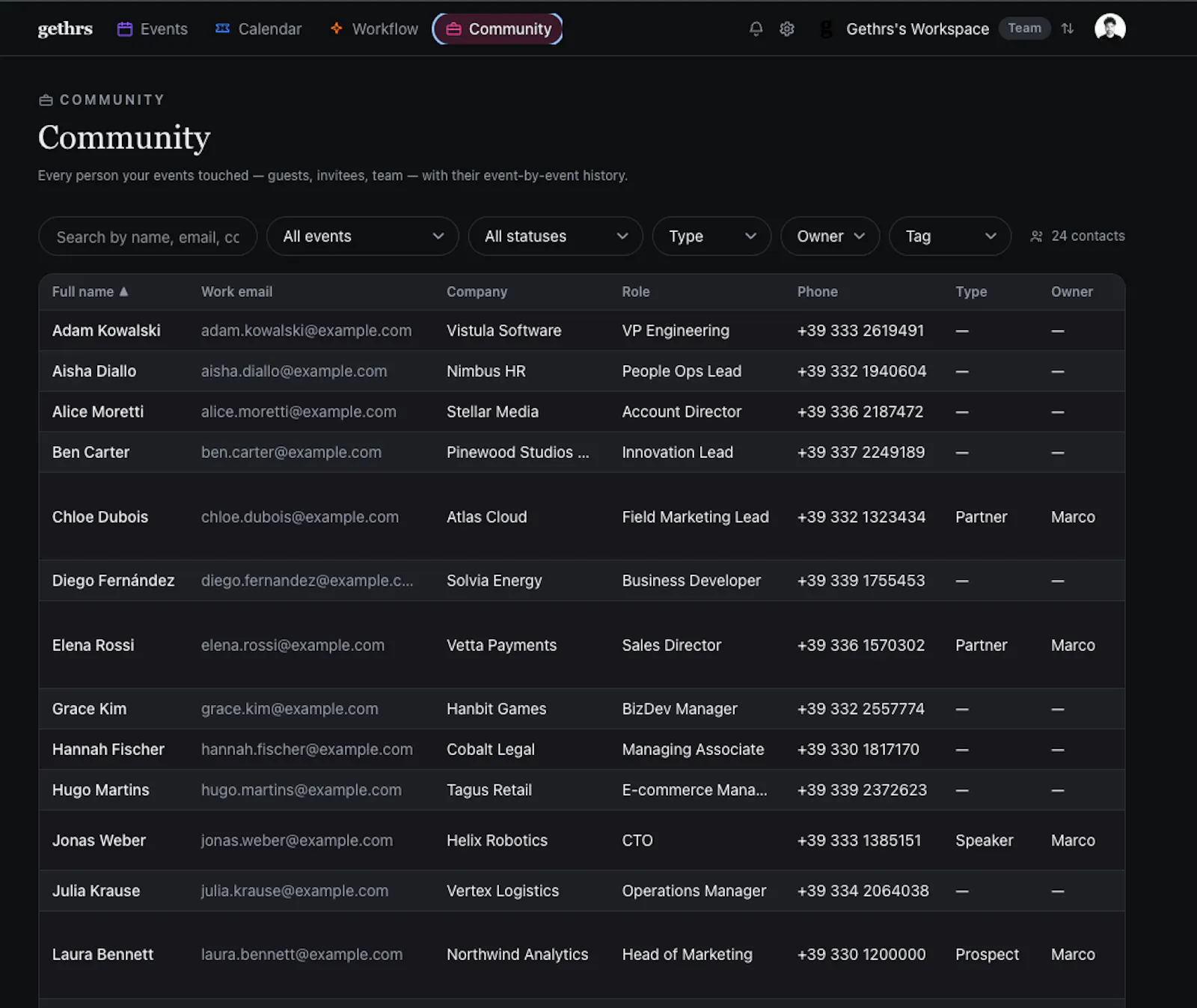
Task: Expand the Type filter dropdown
Action: tap(711, 236)
